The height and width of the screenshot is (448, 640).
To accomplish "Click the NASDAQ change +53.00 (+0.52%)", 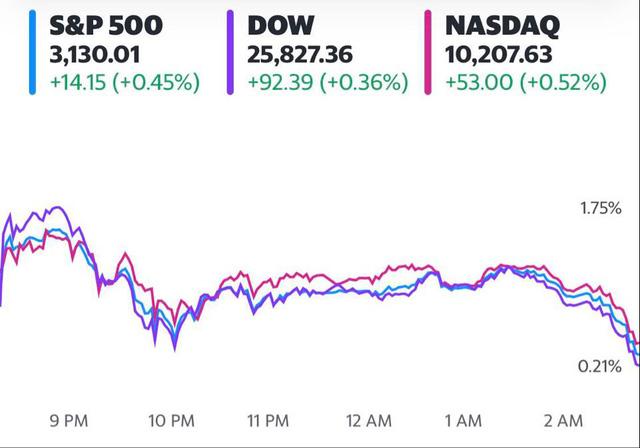I will [x=526, y=82].
